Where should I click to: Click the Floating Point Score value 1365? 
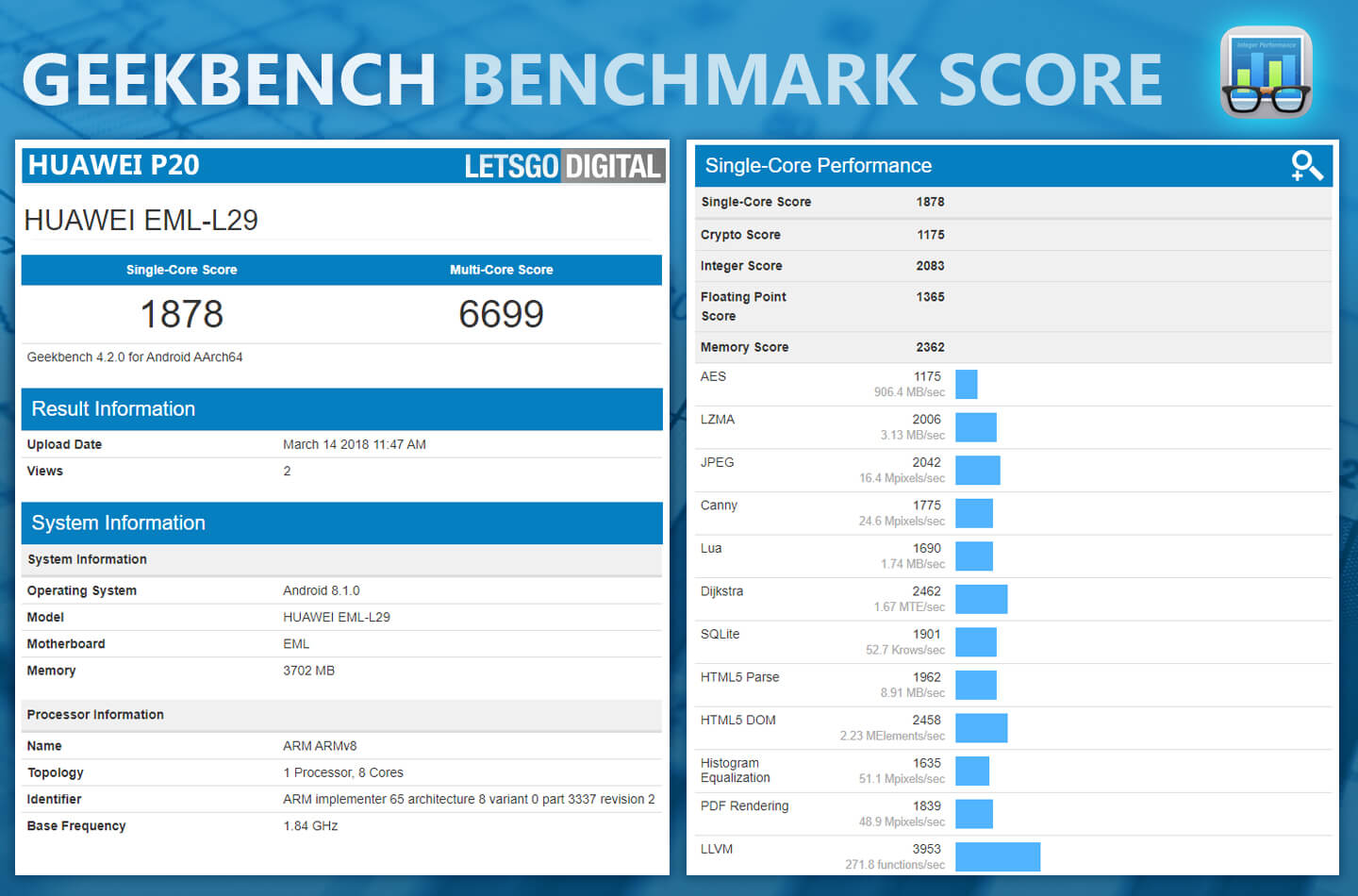(931, 297)
